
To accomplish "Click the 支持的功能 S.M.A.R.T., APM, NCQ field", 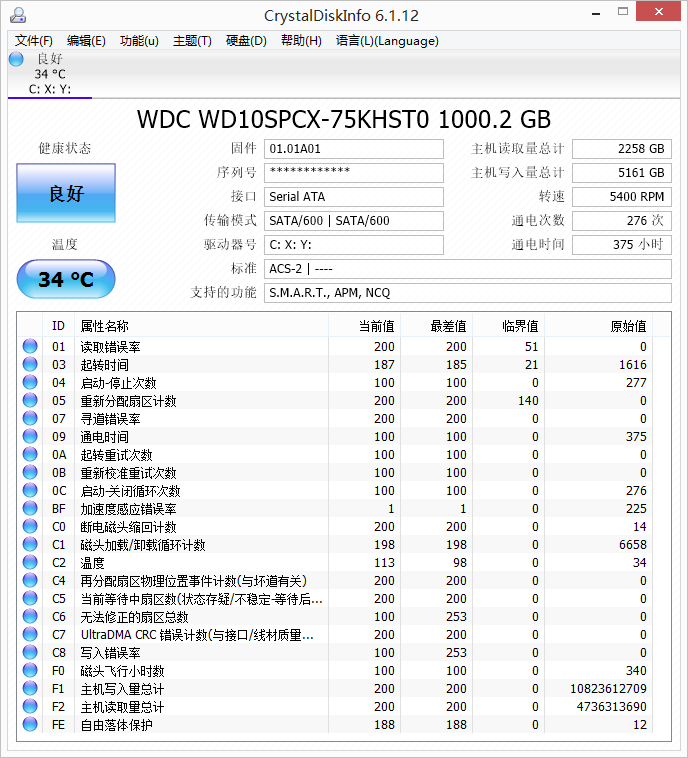I will [x=468, y=292].
